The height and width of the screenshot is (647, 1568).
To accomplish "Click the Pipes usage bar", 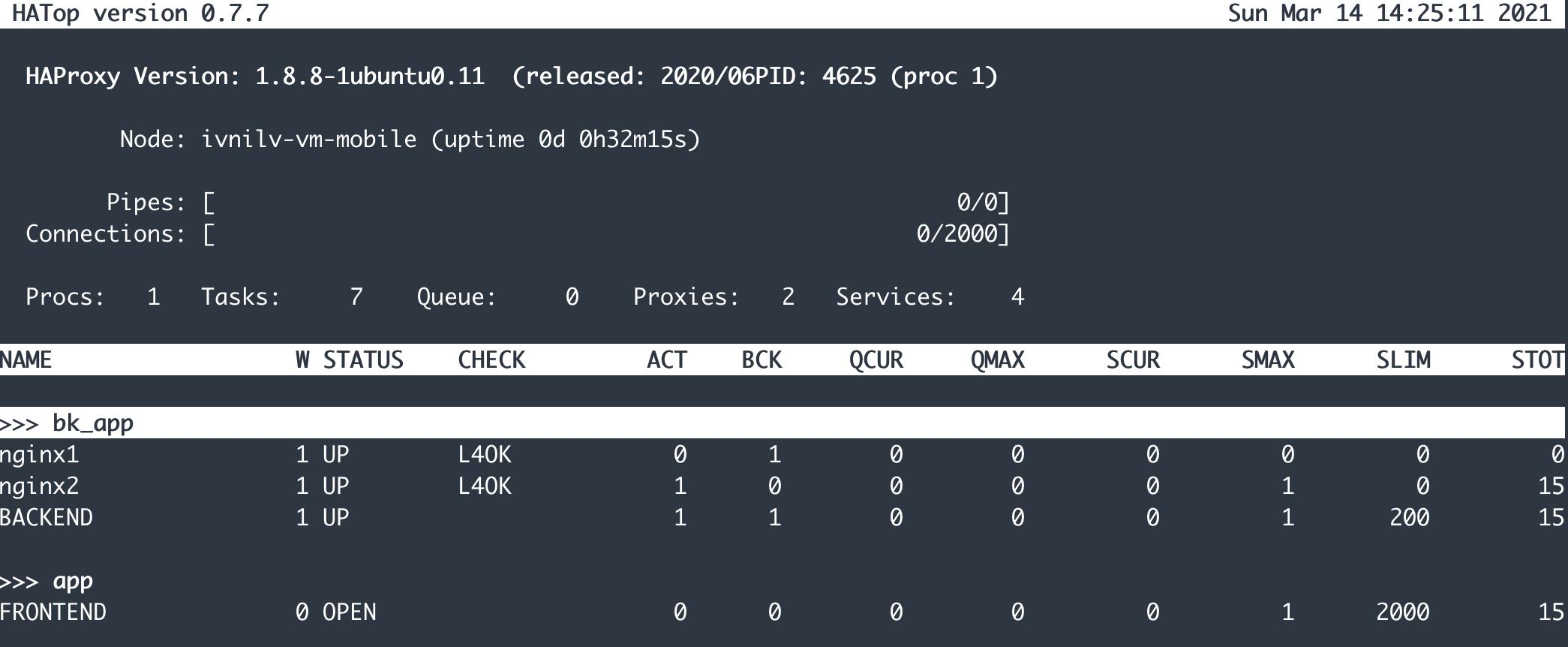I will pyautogui.click(x=606, y=203).
